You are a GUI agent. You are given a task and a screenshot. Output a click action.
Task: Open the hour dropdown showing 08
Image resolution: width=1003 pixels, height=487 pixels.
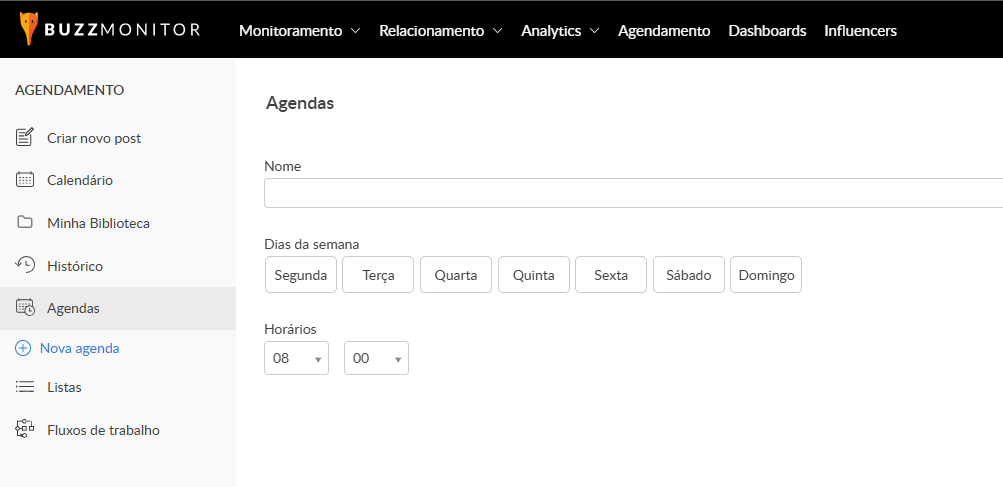pyautogui.click(x=296, y=358)
